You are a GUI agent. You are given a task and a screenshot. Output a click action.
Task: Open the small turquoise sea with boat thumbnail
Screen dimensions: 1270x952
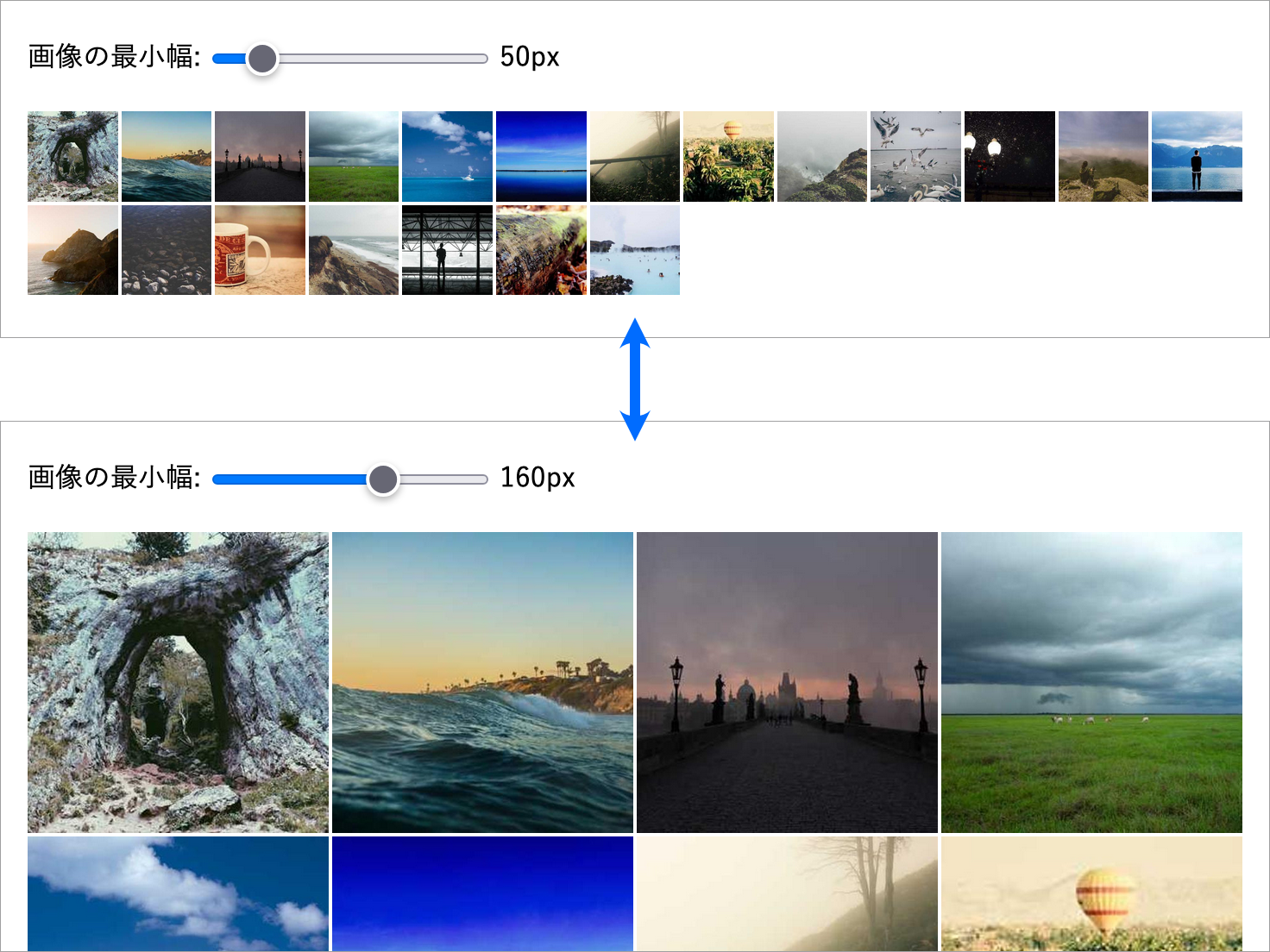click(x=447, y=156)
